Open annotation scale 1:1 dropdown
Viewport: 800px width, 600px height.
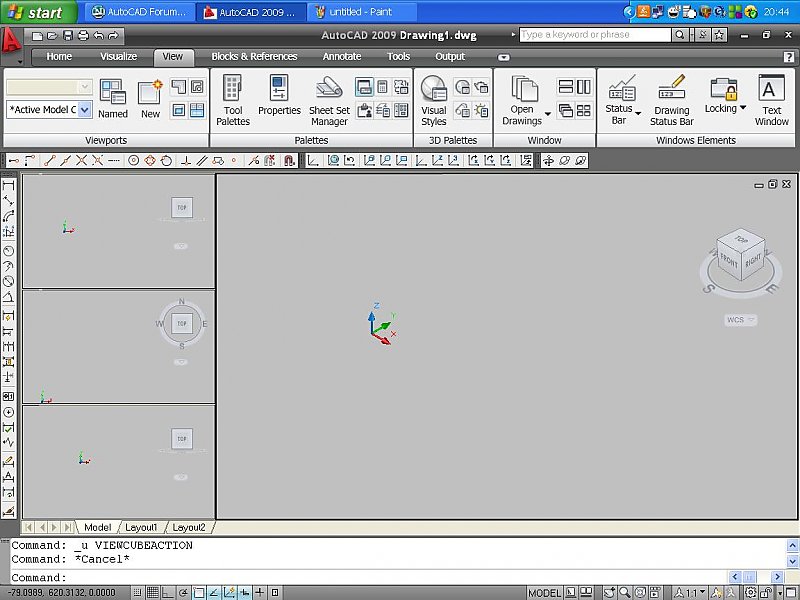689,592
